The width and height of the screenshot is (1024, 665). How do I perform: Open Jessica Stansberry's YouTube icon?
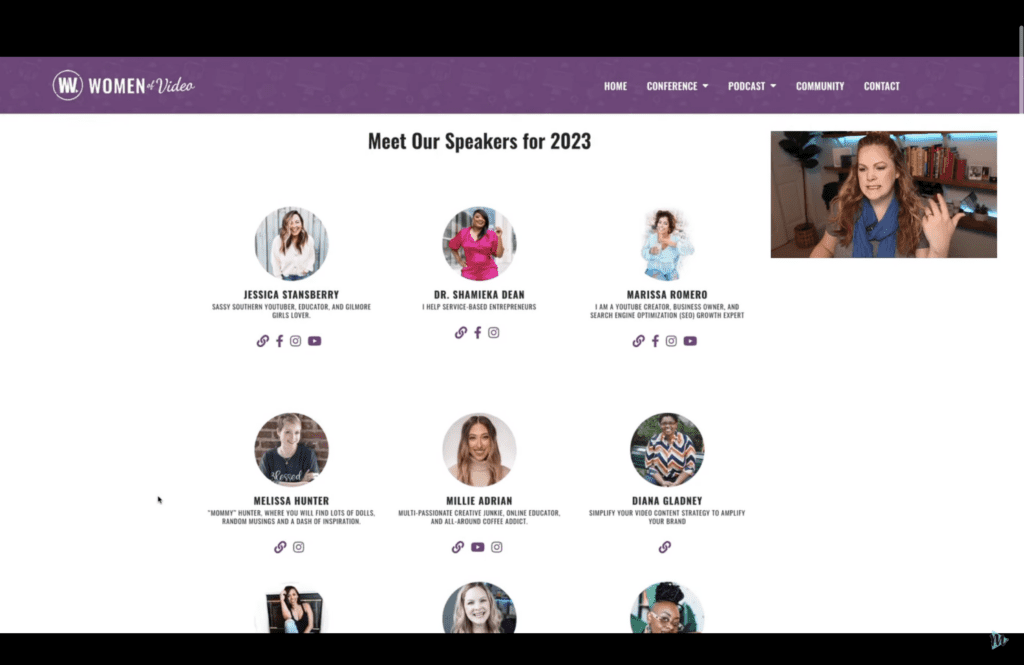coord(315,341)
